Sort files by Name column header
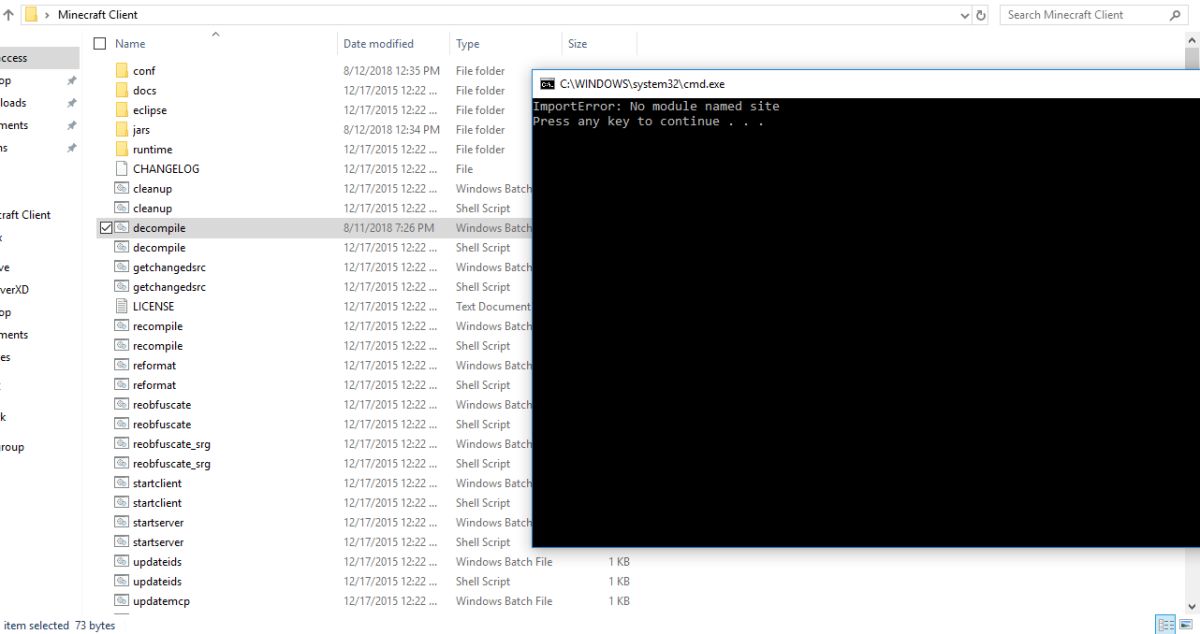 (130, 44)
